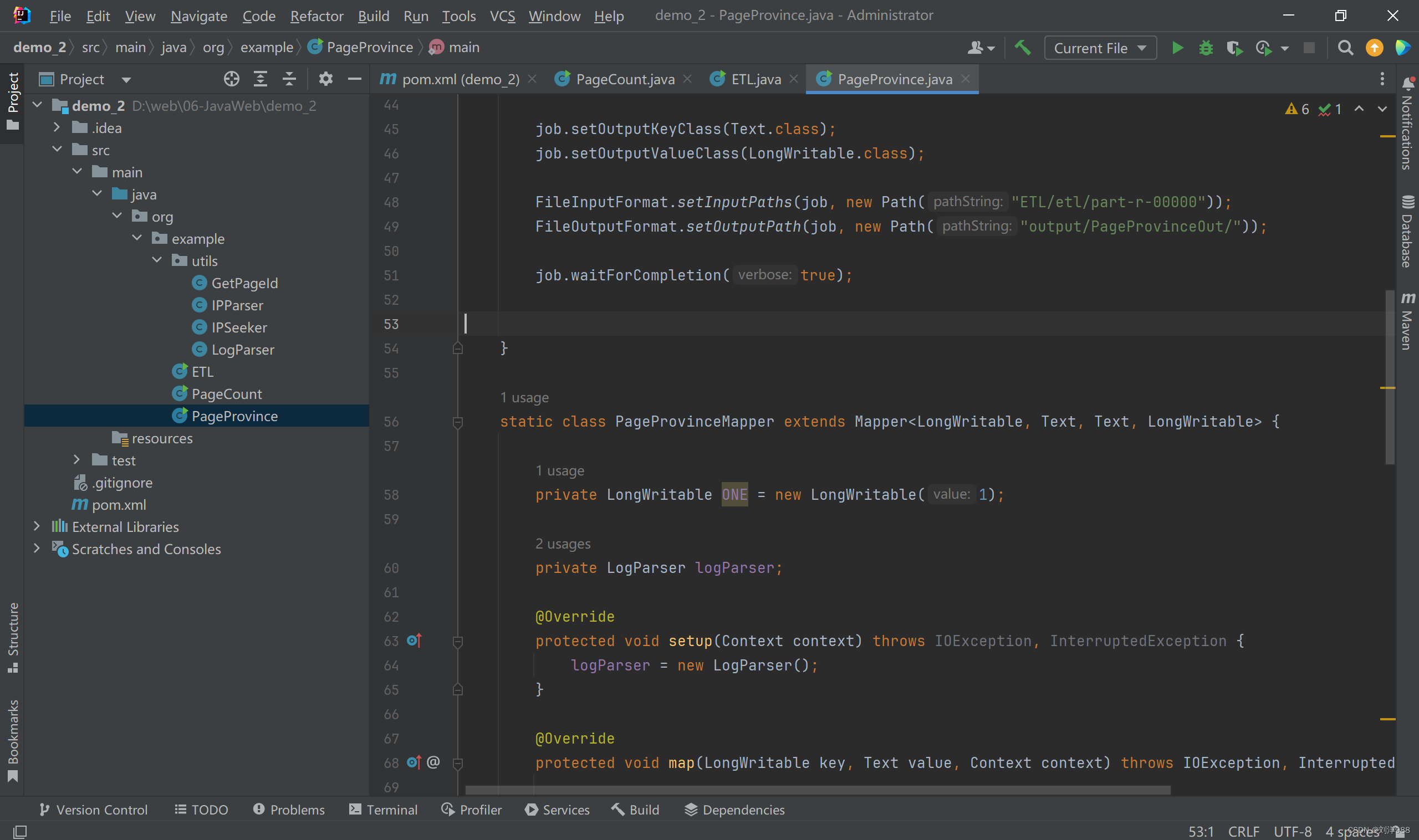Click the 1 usage hint above PageProvinceMapper
The width and height of the screenshot is (1419, 840).
point(524,398)
